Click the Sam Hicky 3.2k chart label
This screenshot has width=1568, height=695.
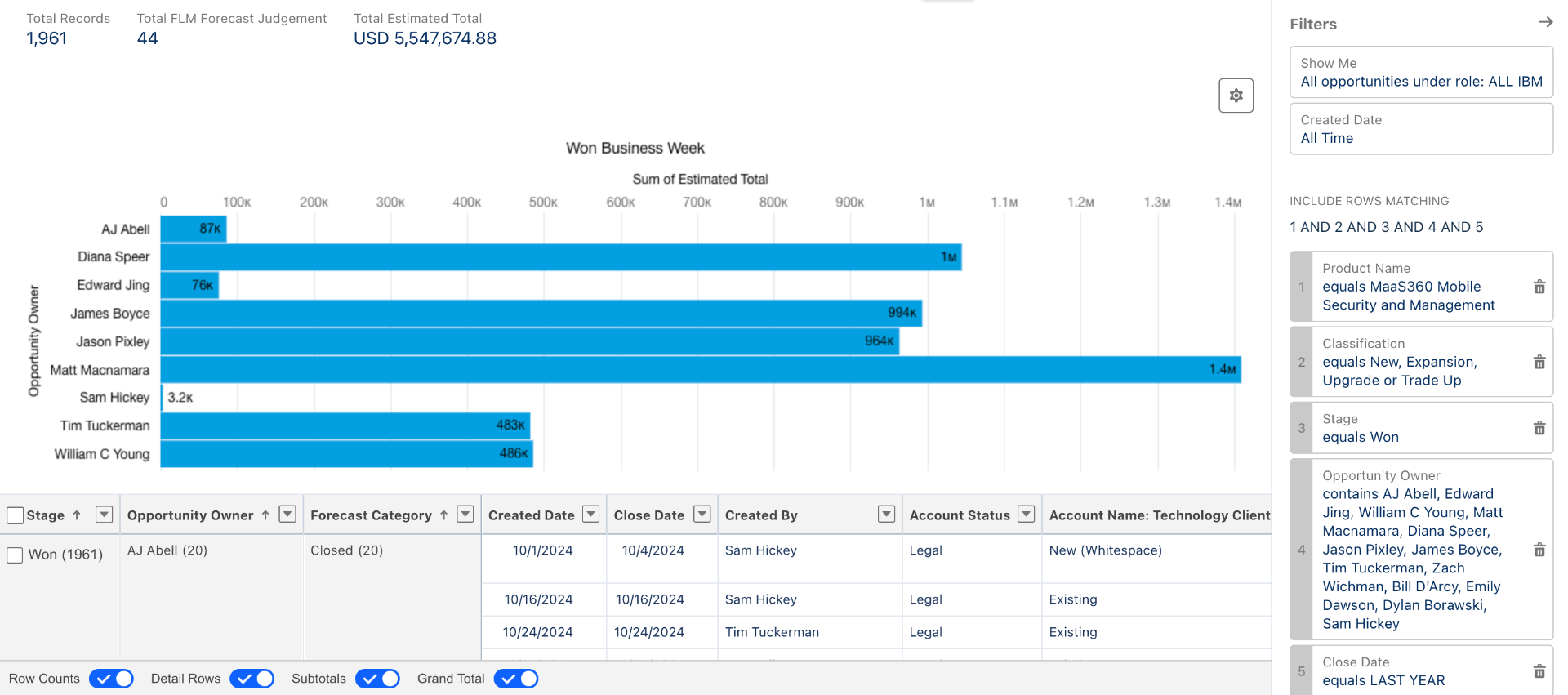tap(180, 398)
